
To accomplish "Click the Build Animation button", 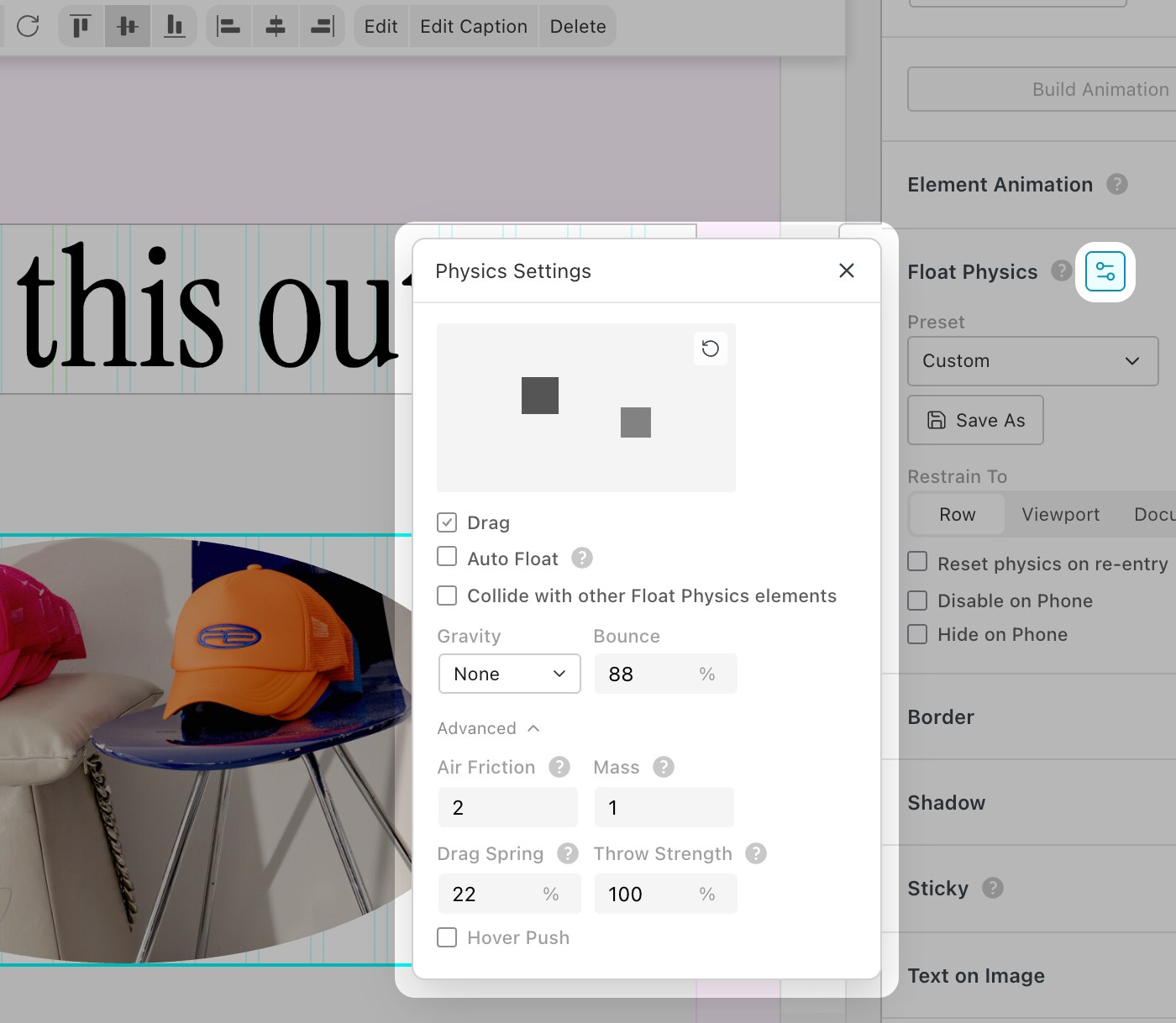I will (1042, 89).
